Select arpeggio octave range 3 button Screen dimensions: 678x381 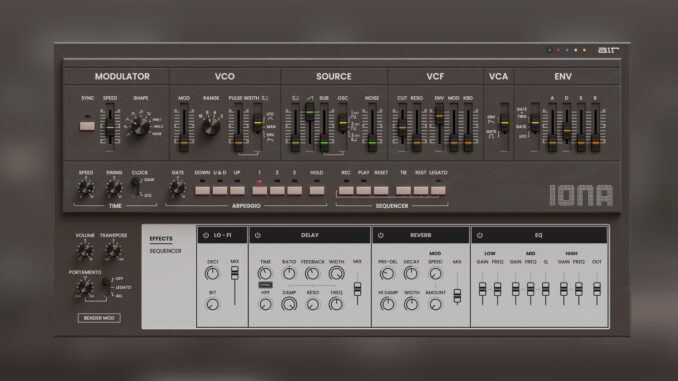coord(294,190)
